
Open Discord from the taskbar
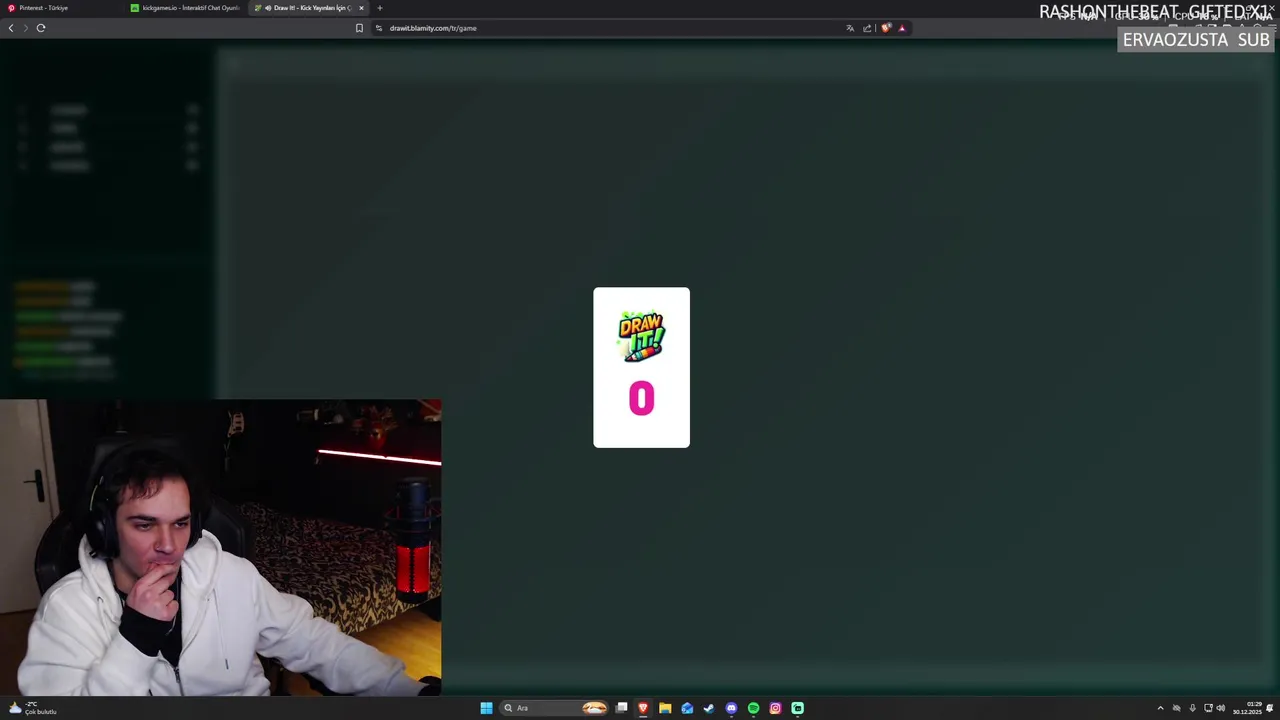[x=731, y=708]
